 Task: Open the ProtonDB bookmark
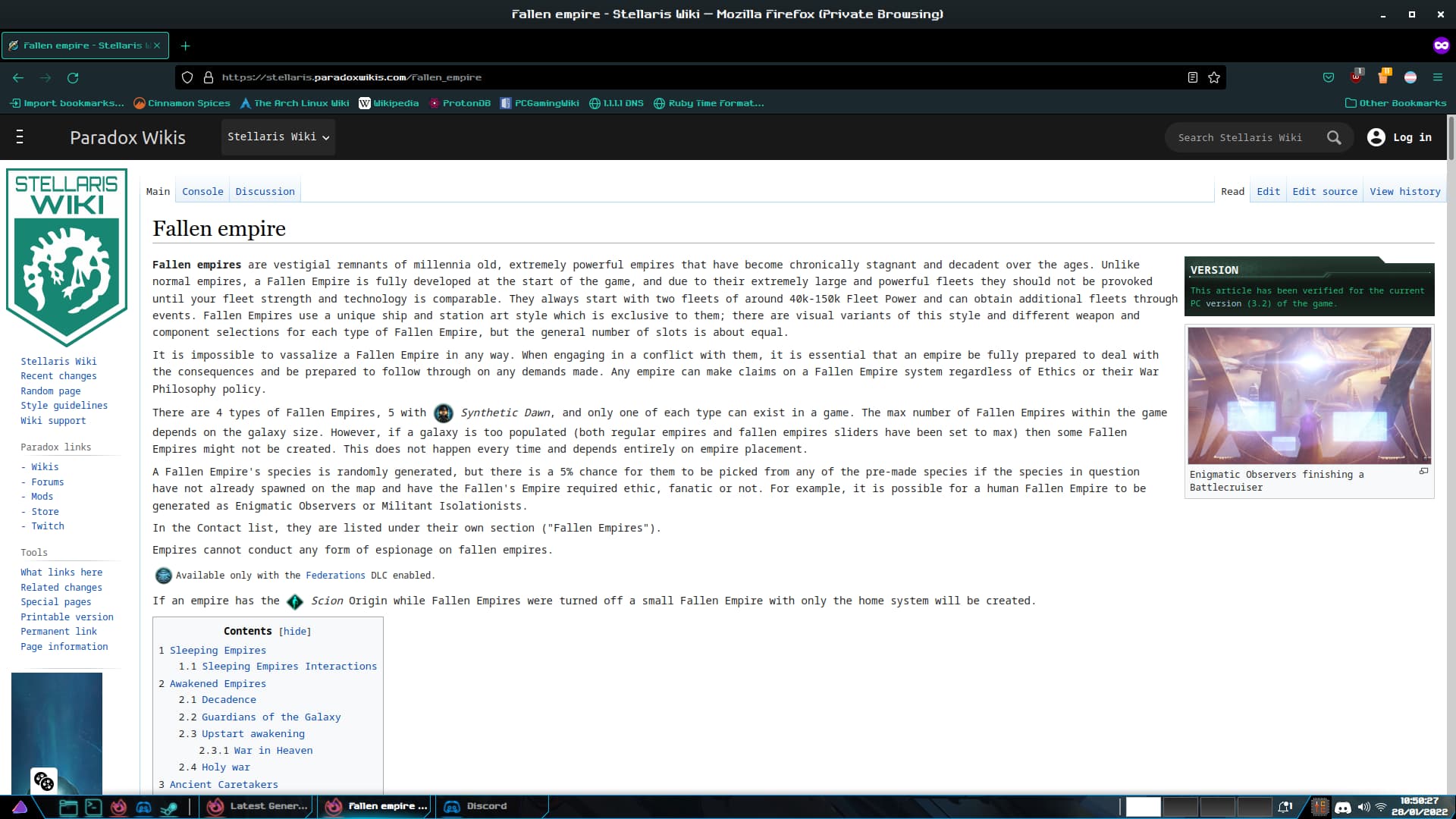point(460,103)
